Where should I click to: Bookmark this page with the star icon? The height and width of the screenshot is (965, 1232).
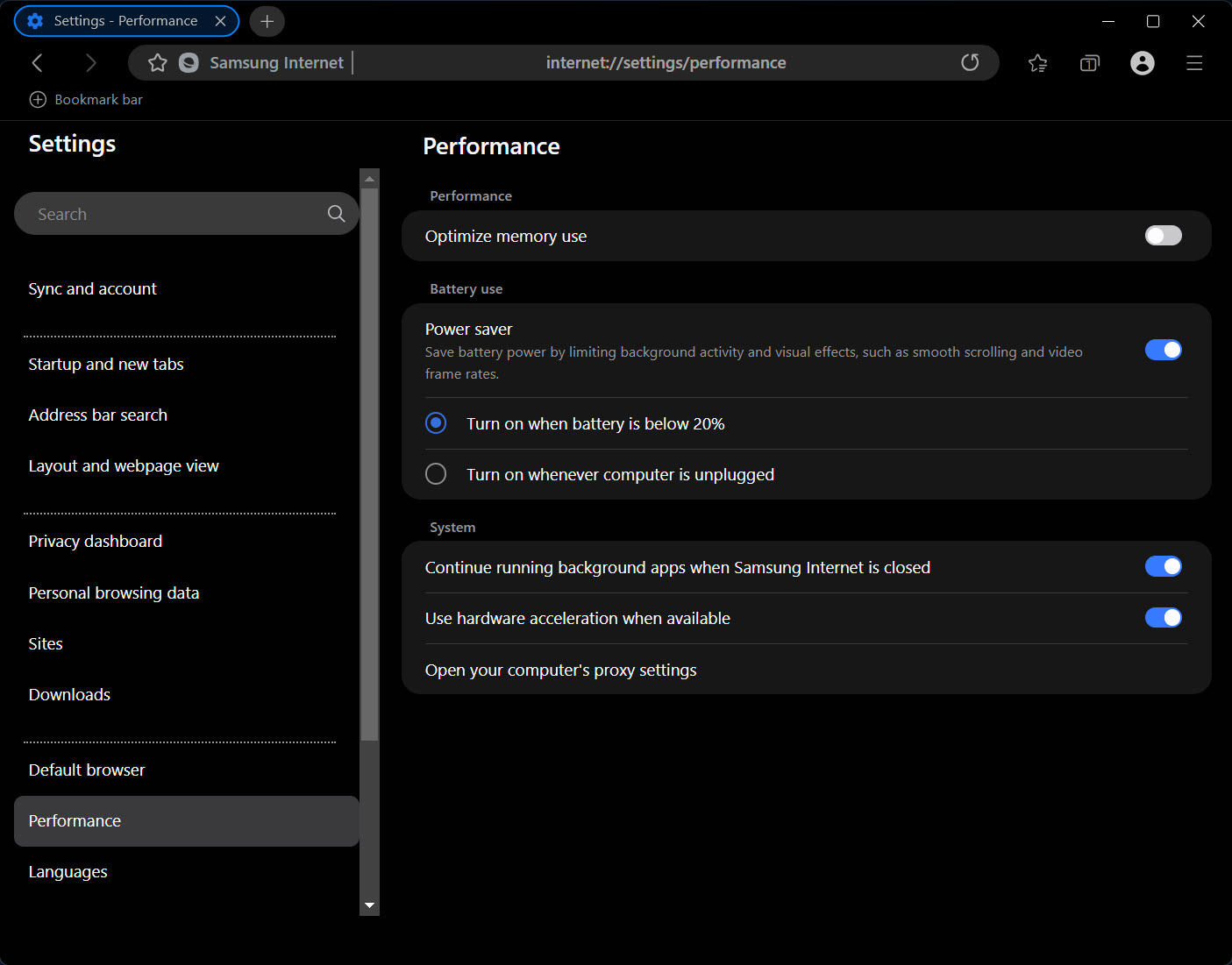click(x=158, y=63)
